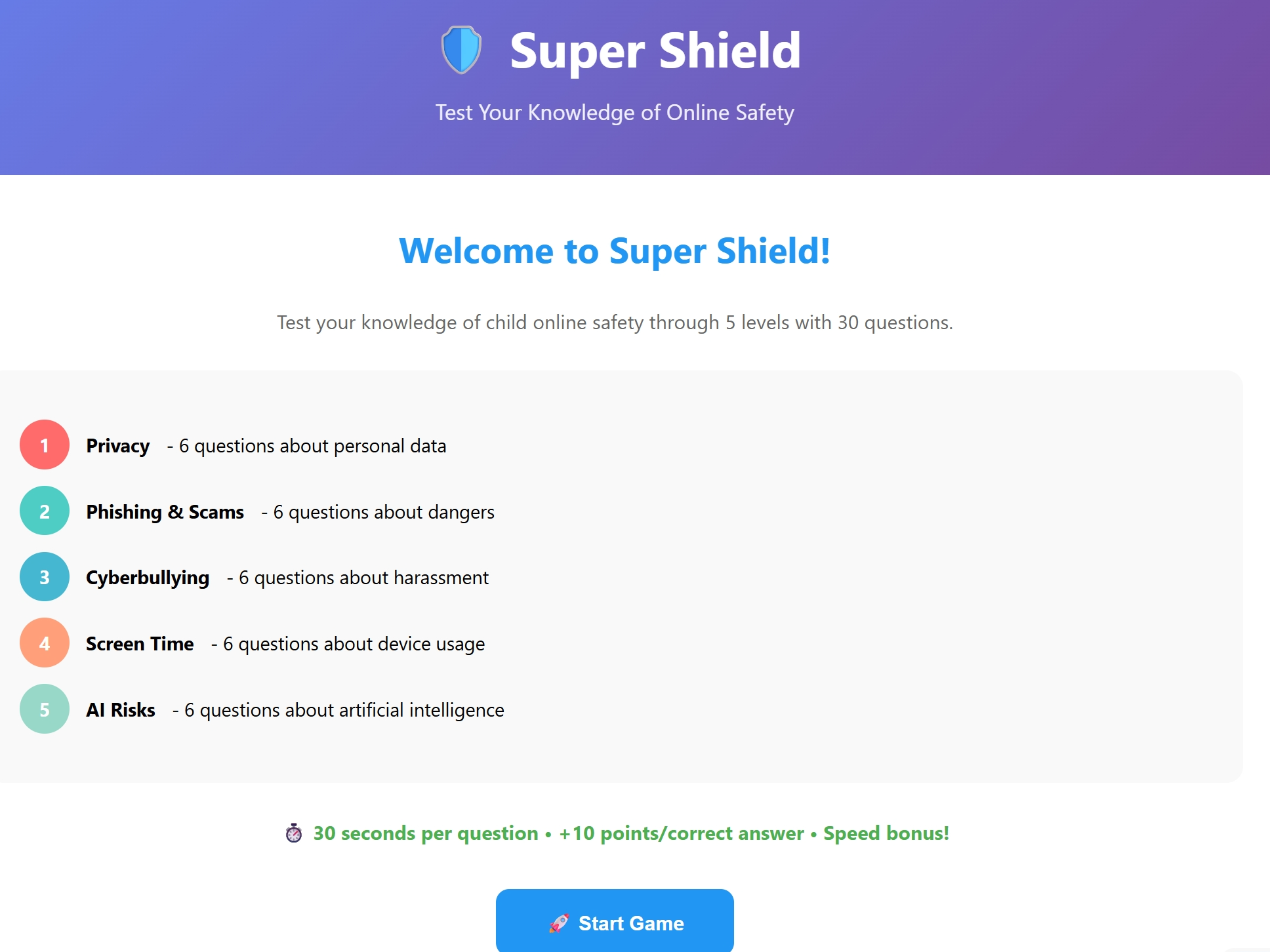This screenshot has width=1270, height=952.
Task: Click the Welcome to Super Shield heading
Action: tap(614, 252)
